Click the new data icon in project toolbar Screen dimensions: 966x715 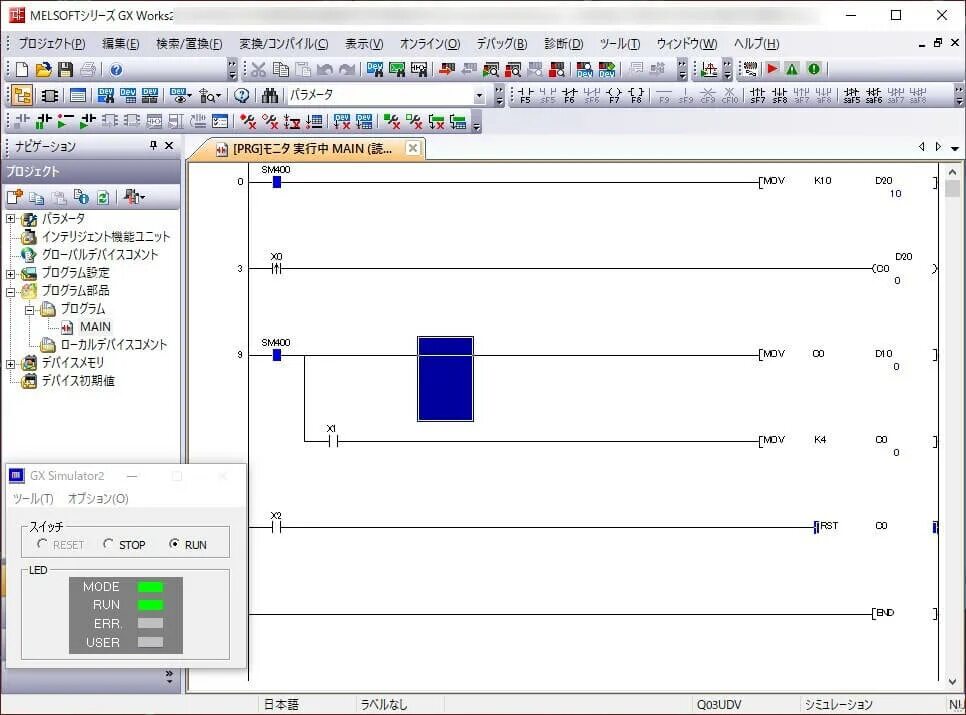(x=15, y=197)
